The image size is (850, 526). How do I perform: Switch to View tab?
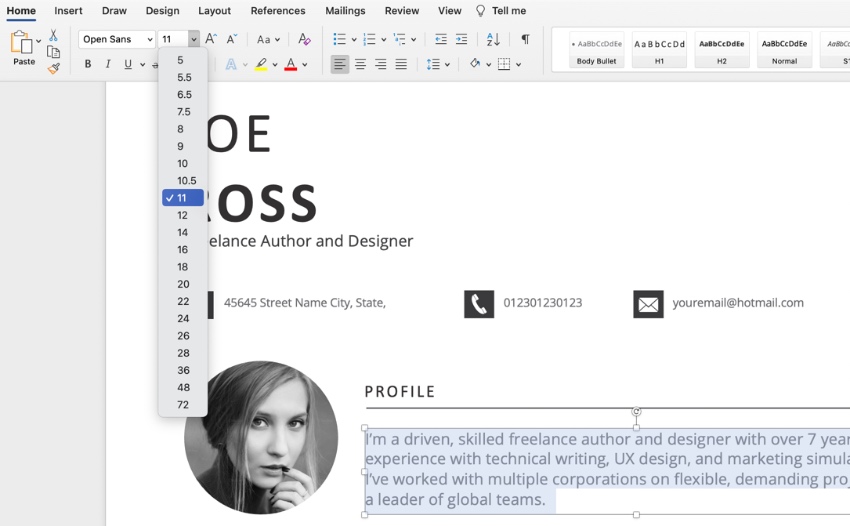pos(450,11)
